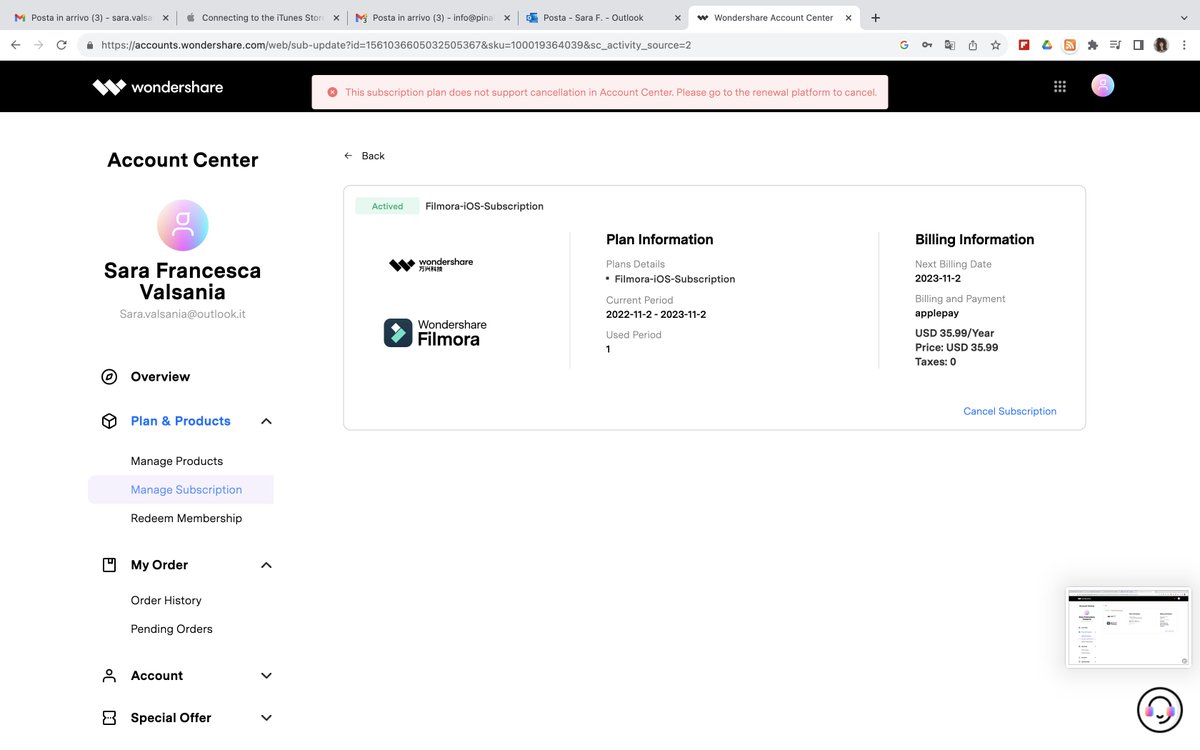Click the Special Offer coupon icon
This screenshot has width=1200, height=750.
tap(109, 718)
